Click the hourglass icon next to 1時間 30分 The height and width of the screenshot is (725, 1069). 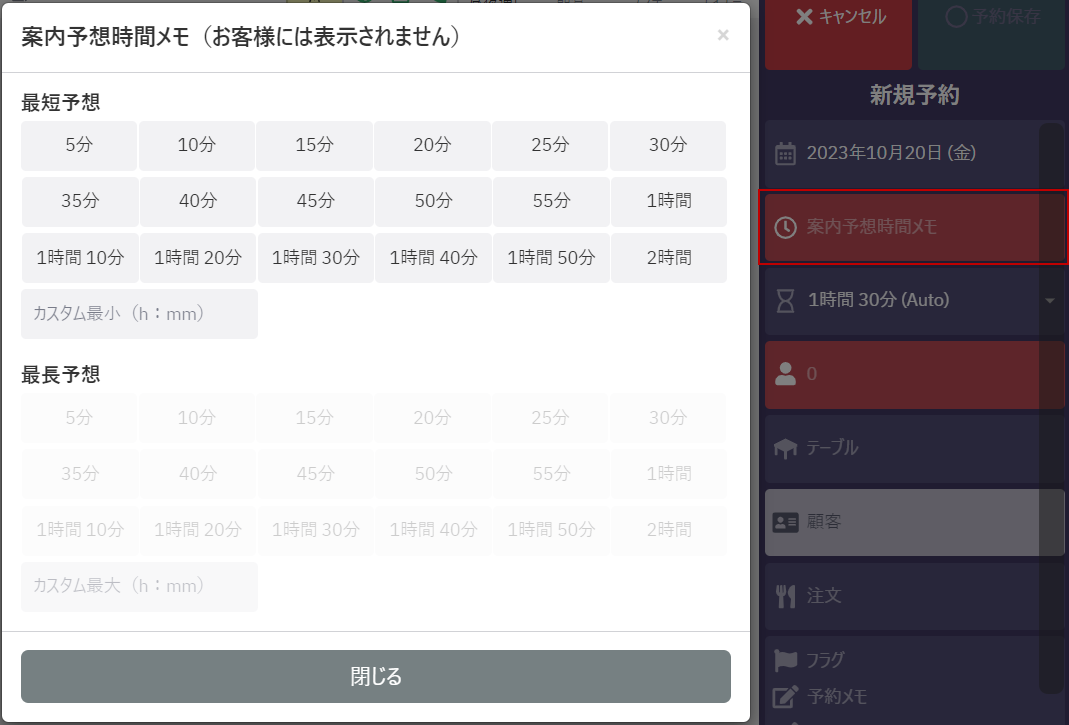coord(786,300)
